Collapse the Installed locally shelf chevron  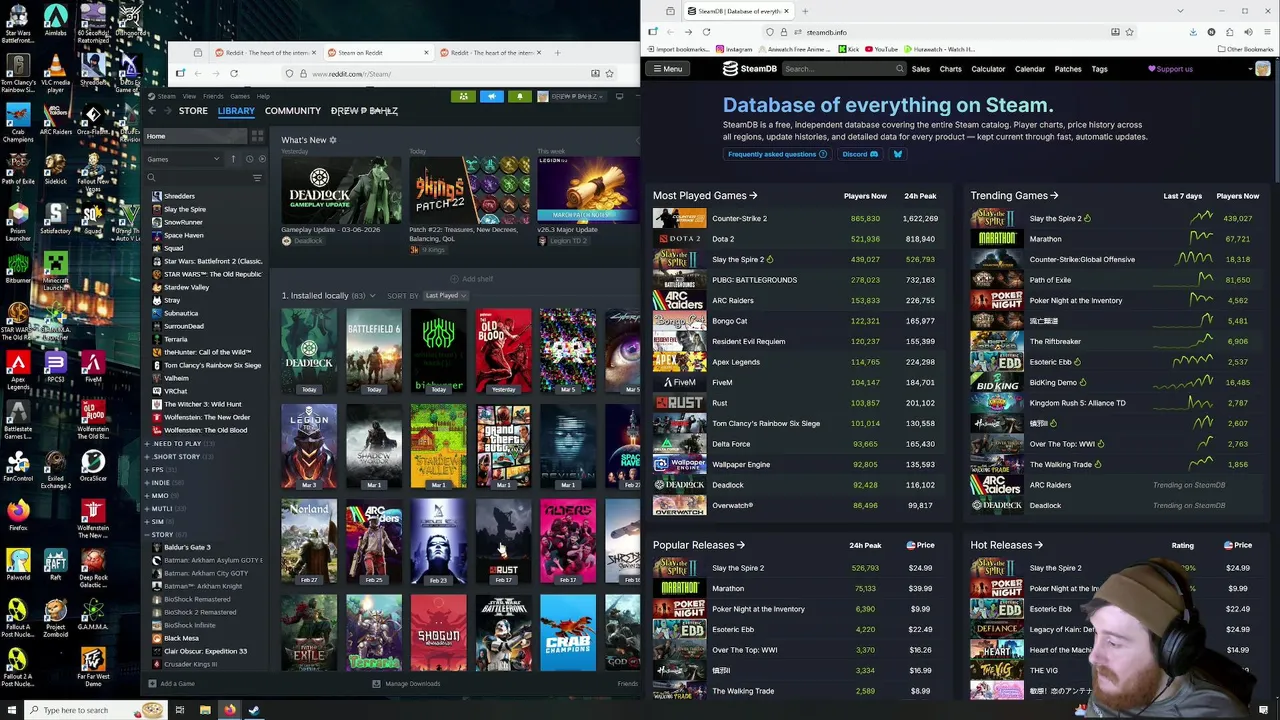point(372,296)
